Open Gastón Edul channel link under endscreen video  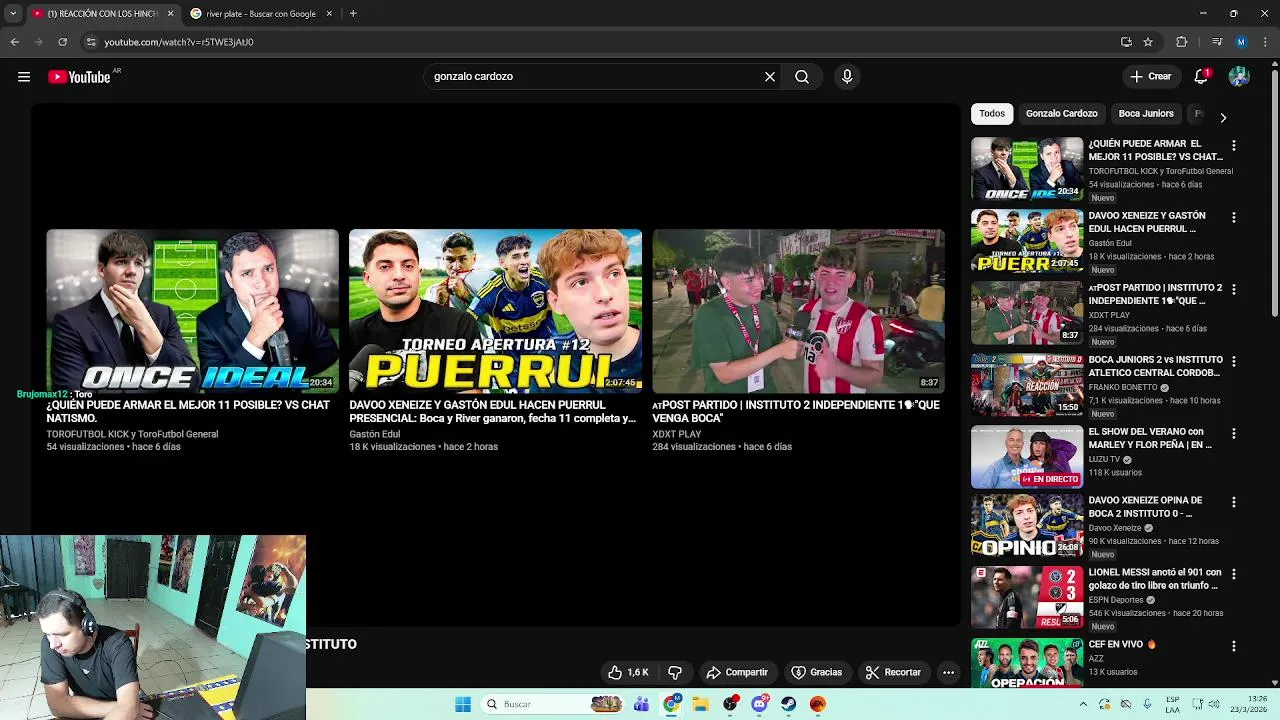375,434
